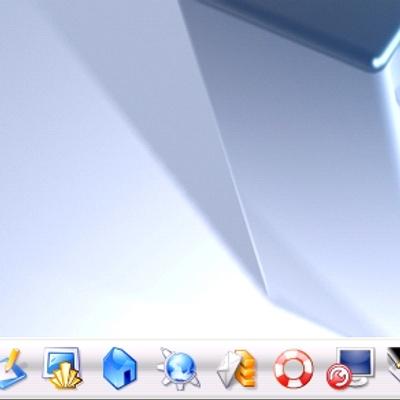Click the desktop access icon with yellow fan

pos(62,368)
